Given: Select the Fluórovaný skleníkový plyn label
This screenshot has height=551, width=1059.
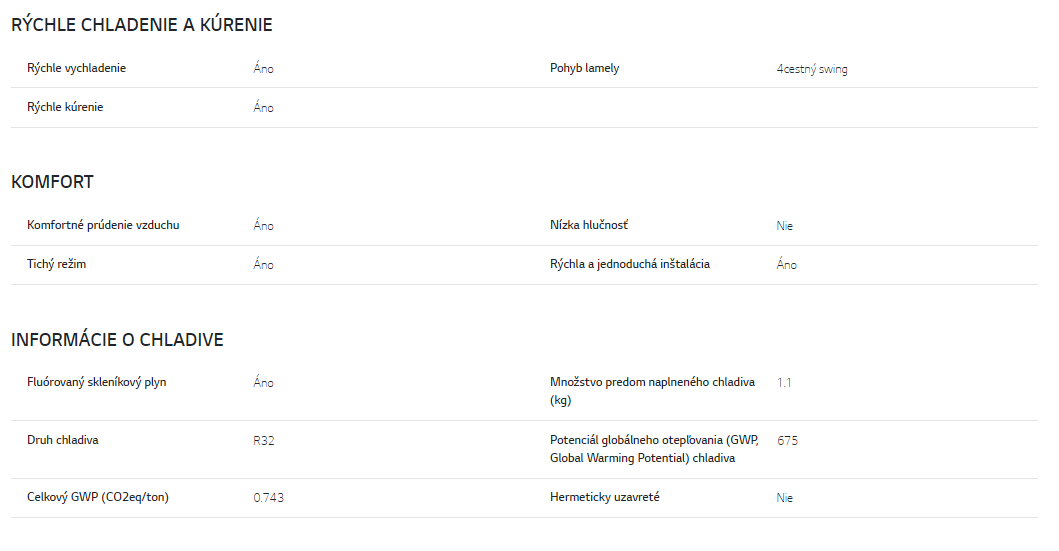Looking at the screenshot, I should (x=97, y=382).
